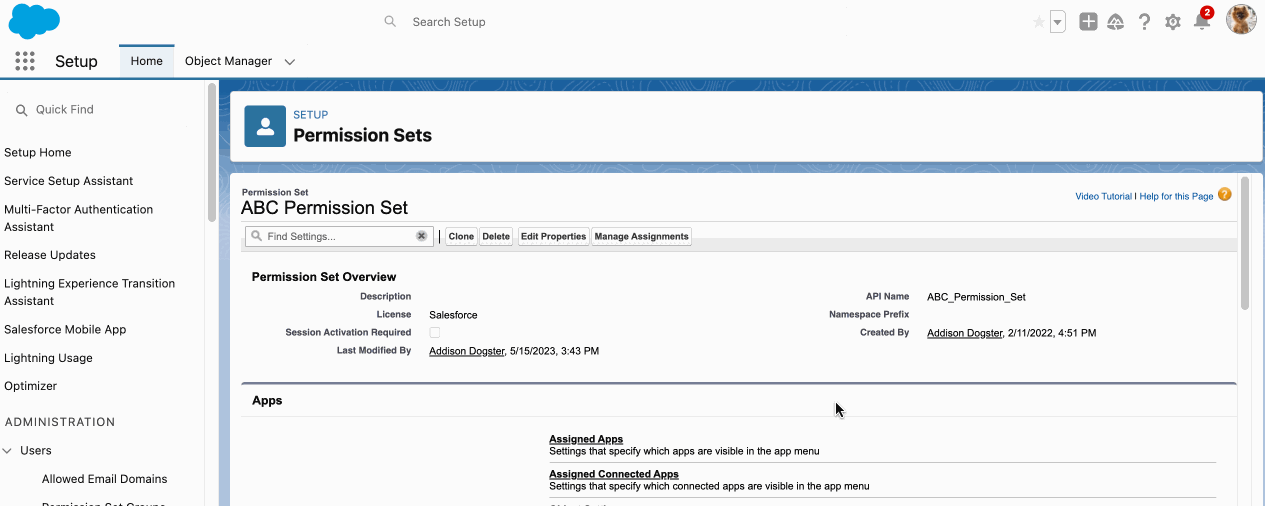
Task: Click Edit Properties button
Action: 553,237
